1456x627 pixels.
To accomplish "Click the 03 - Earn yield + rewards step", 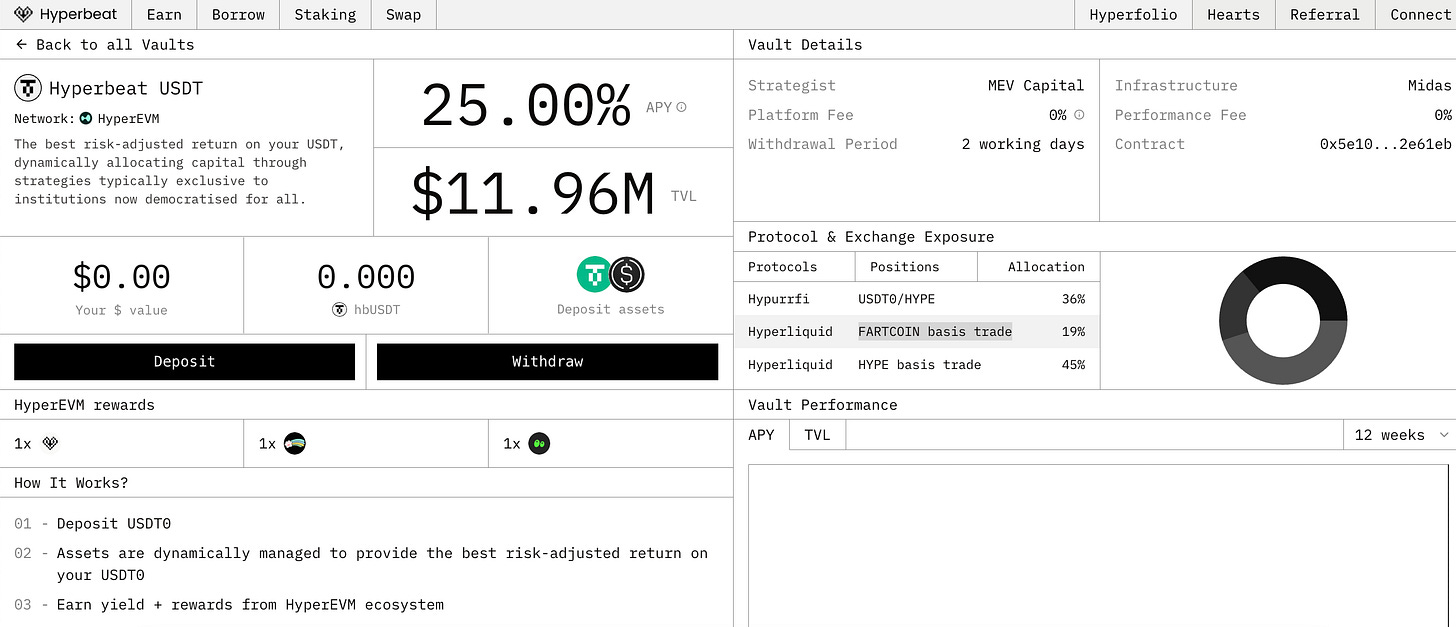I will pos(229,605).
